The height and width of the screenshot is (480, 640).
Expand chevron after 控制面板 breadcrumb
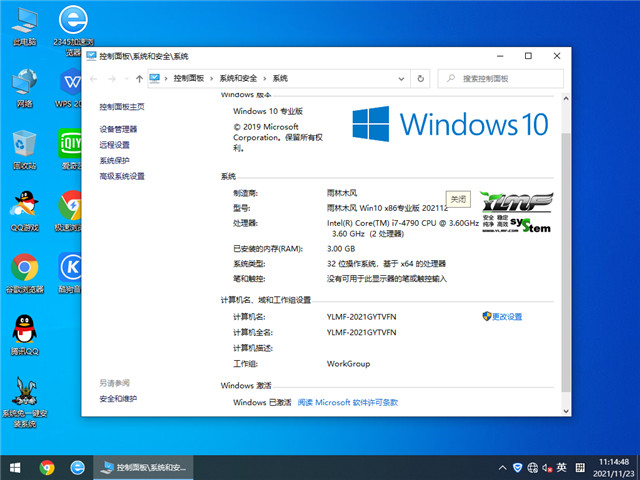pyautogui.click(x=211, y=78)
